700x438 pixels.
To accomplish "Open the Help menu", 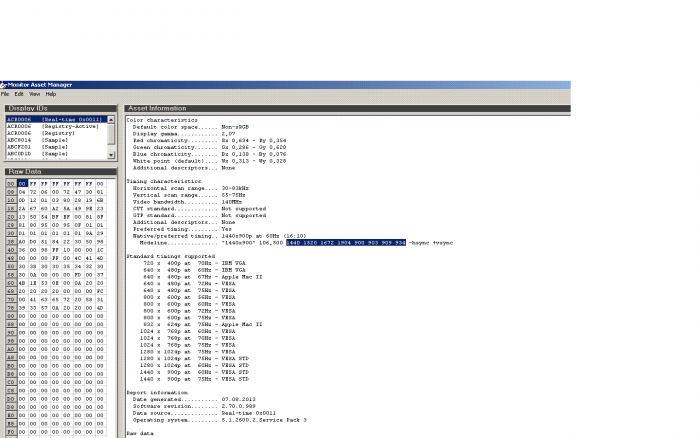I will pyautogui.click(x=51, y=94).
